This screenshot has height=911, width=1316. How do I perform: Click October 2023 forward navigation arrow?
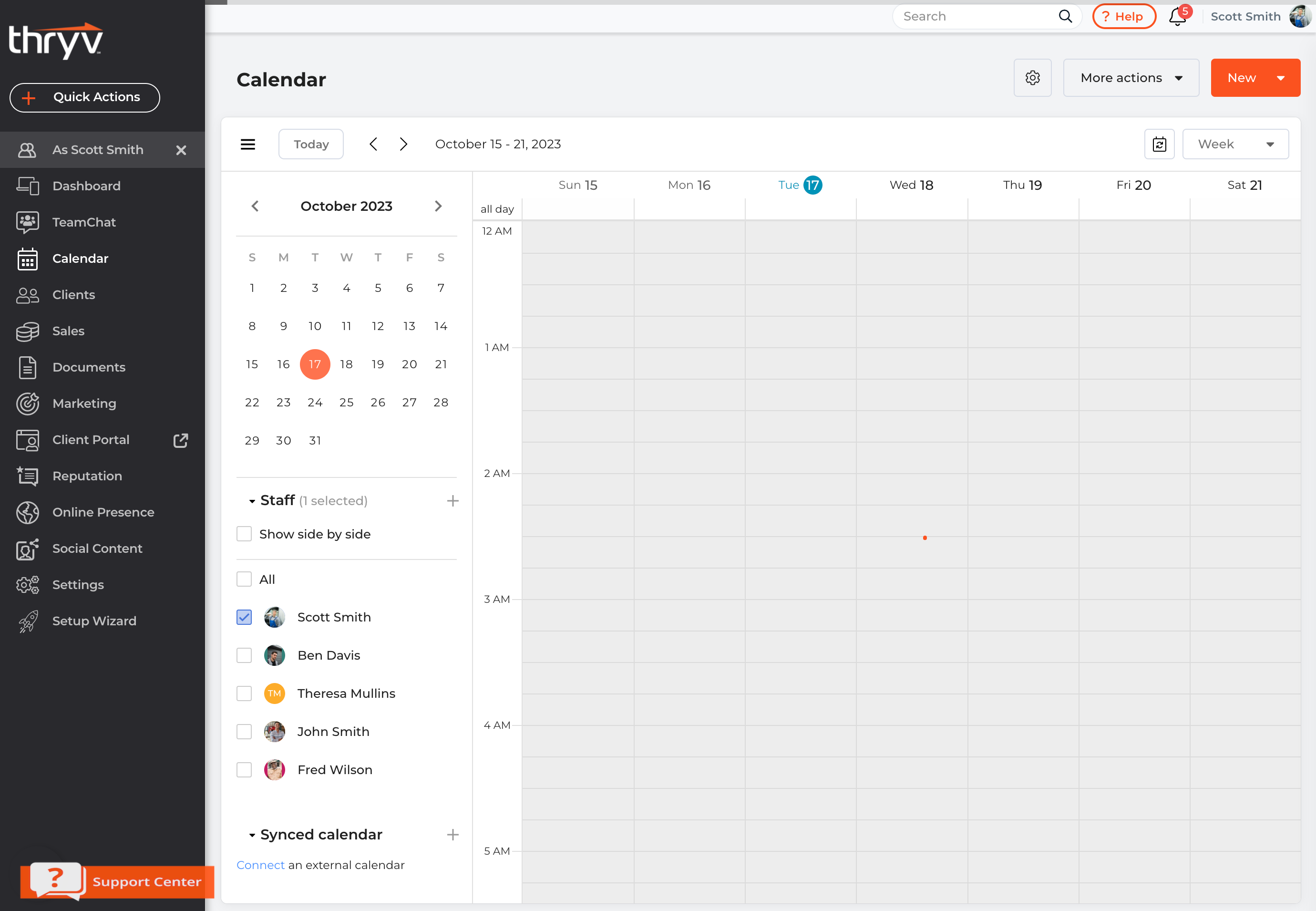[x=438, y=206]
